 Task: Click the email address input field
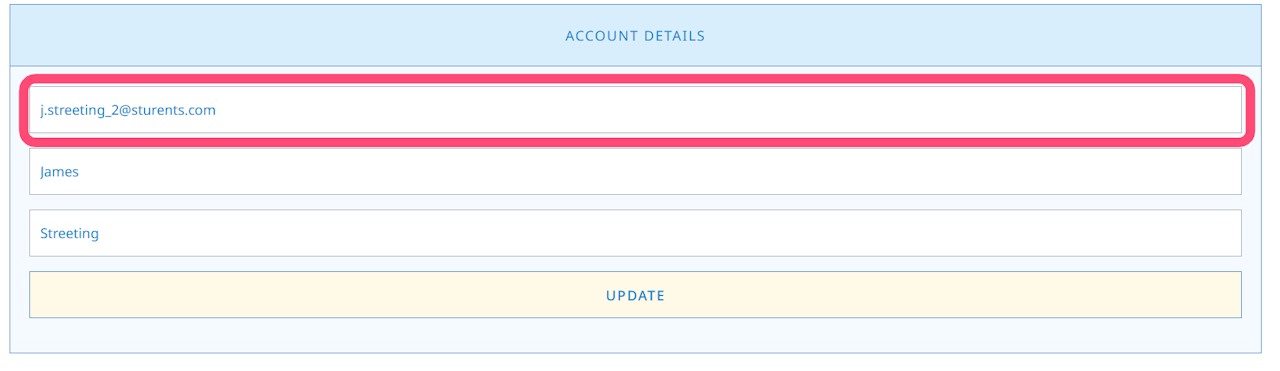(x=635, y=110)
